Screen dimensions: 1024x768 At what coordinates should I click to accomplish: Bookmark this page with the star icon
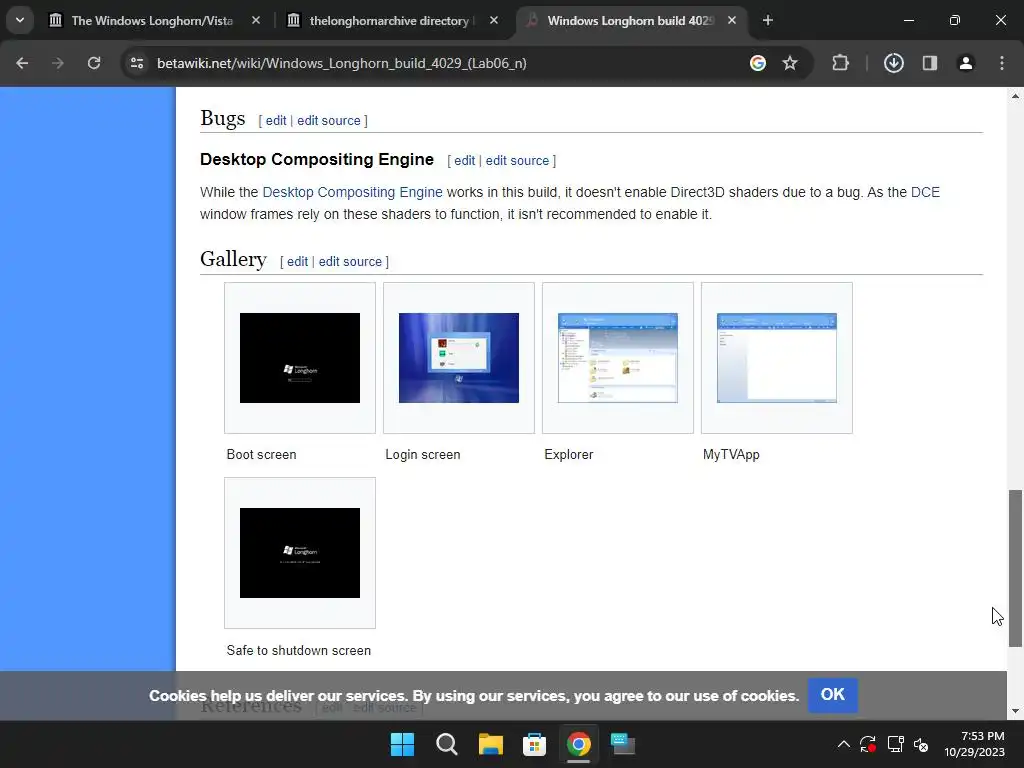tap(790, 63)
